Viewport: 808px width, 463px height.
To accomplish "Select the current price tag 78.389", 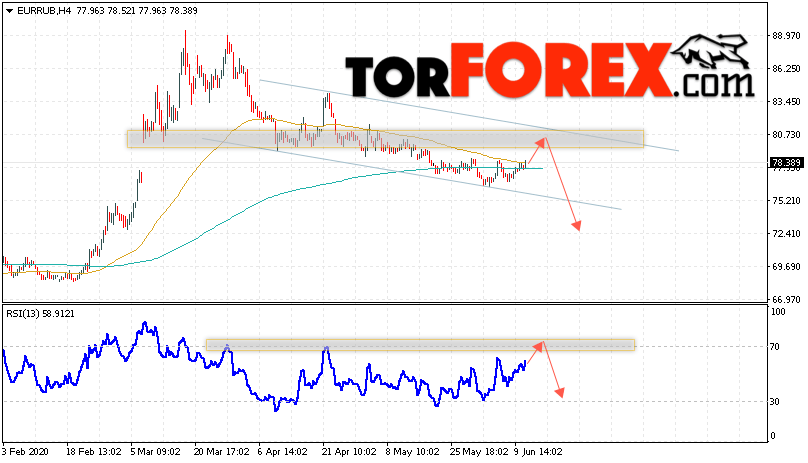I will click(786, 163).
